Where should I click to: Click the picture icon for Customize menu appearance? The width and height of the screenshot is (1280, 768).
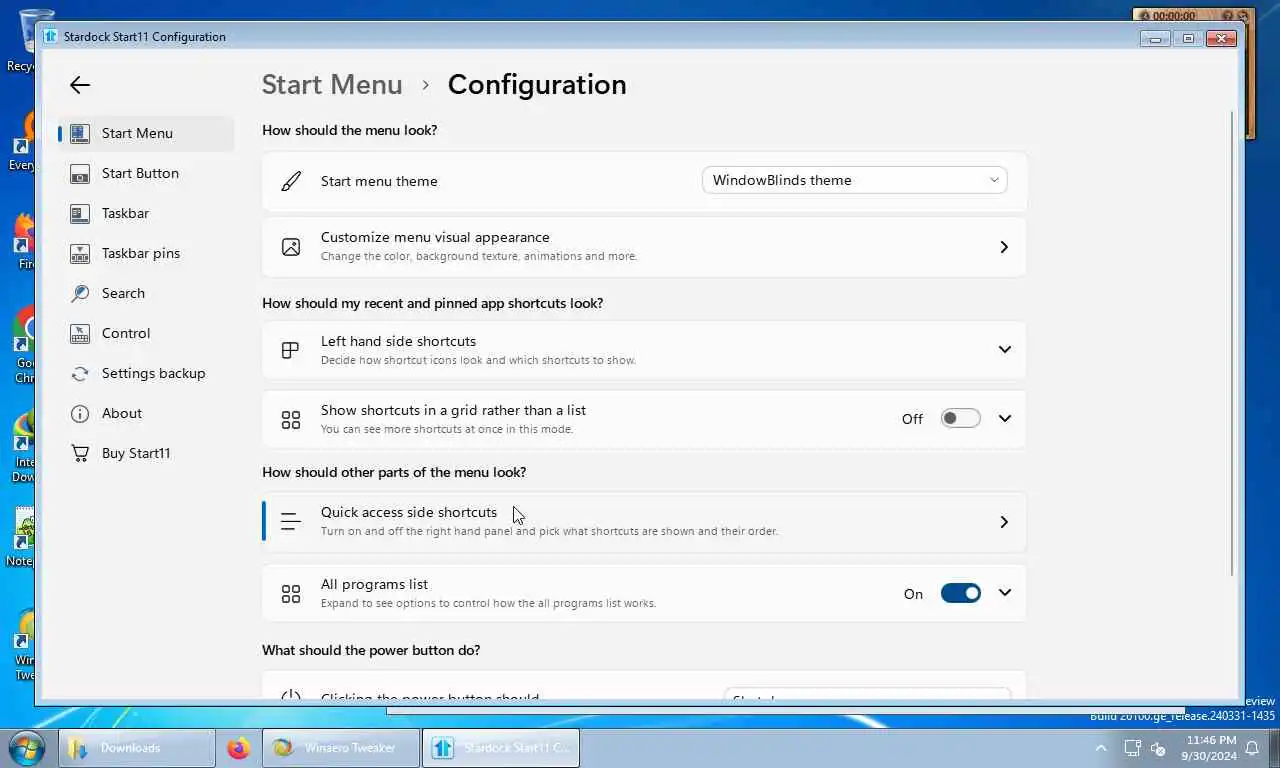[x=291, y=247]
